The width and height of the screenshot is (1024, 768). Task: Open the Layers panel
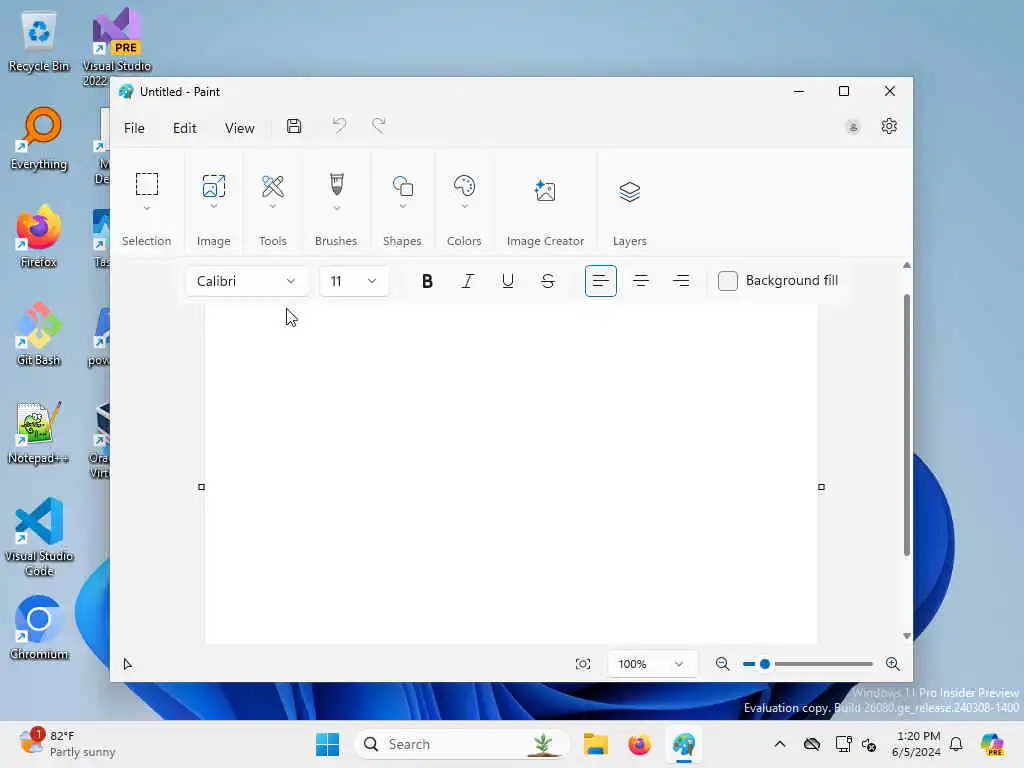pos(630,191)
